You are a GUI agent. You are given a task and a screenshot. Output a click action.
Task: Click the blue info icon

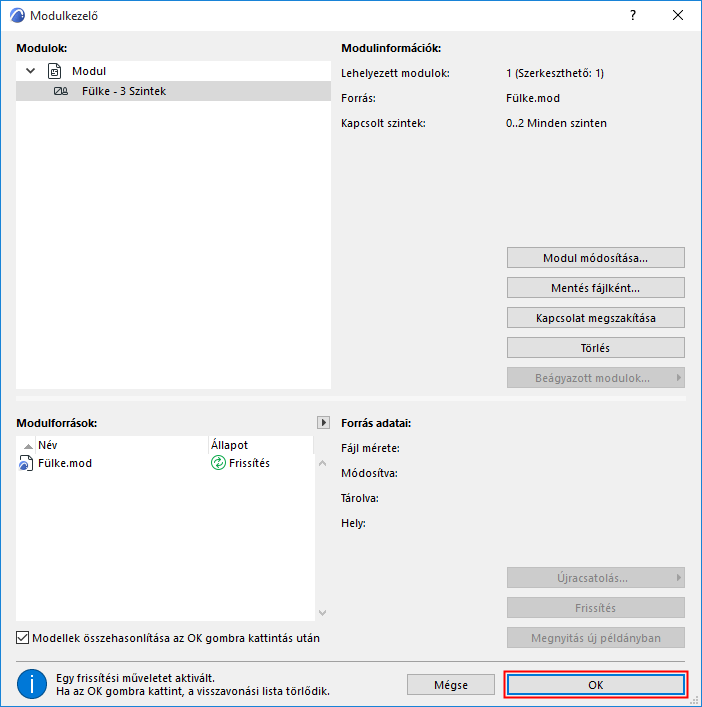click(x=32, y=684)
